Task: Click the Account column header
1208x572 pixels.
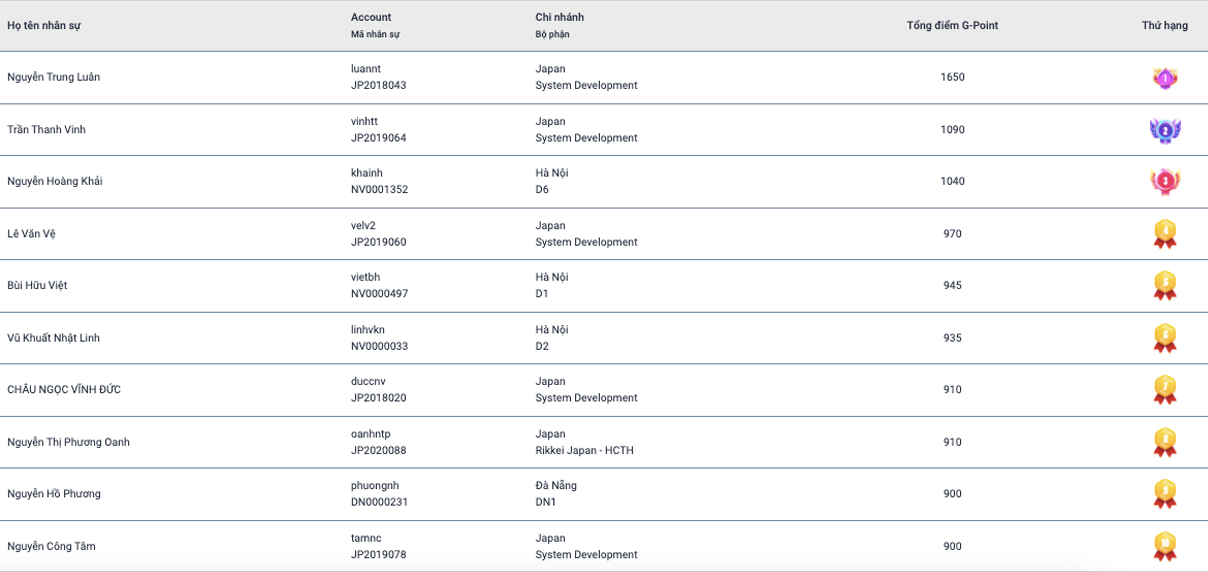Action: coord(371,17)
